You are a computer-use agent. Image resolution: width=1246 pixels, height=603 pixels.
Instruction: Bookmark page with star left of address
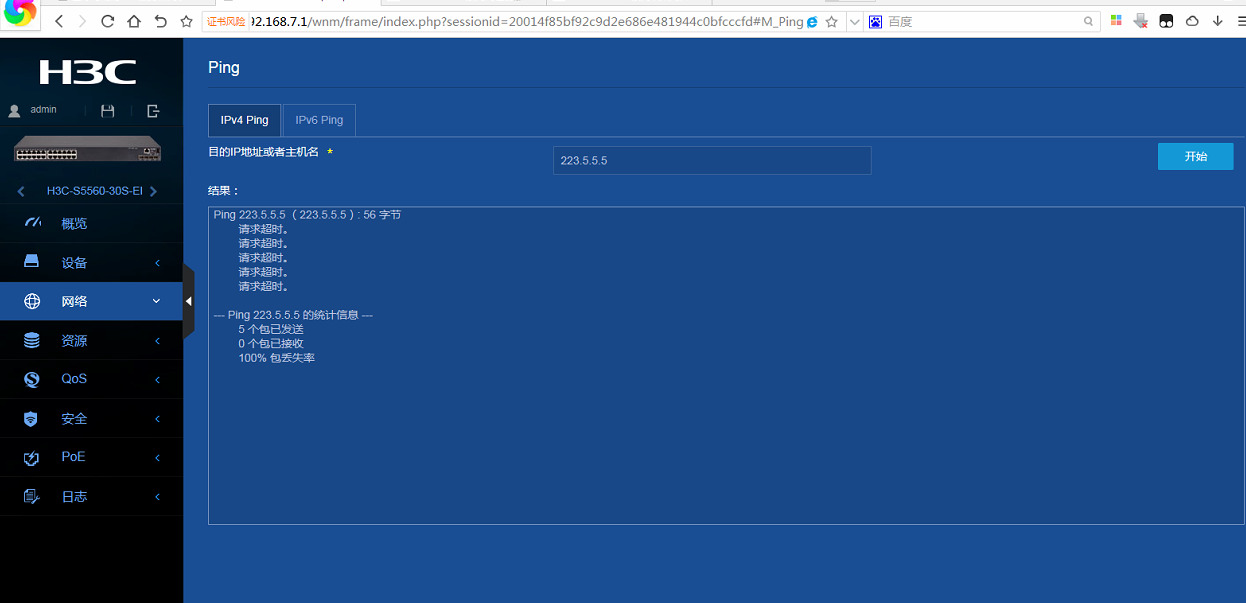pos(186,21)
